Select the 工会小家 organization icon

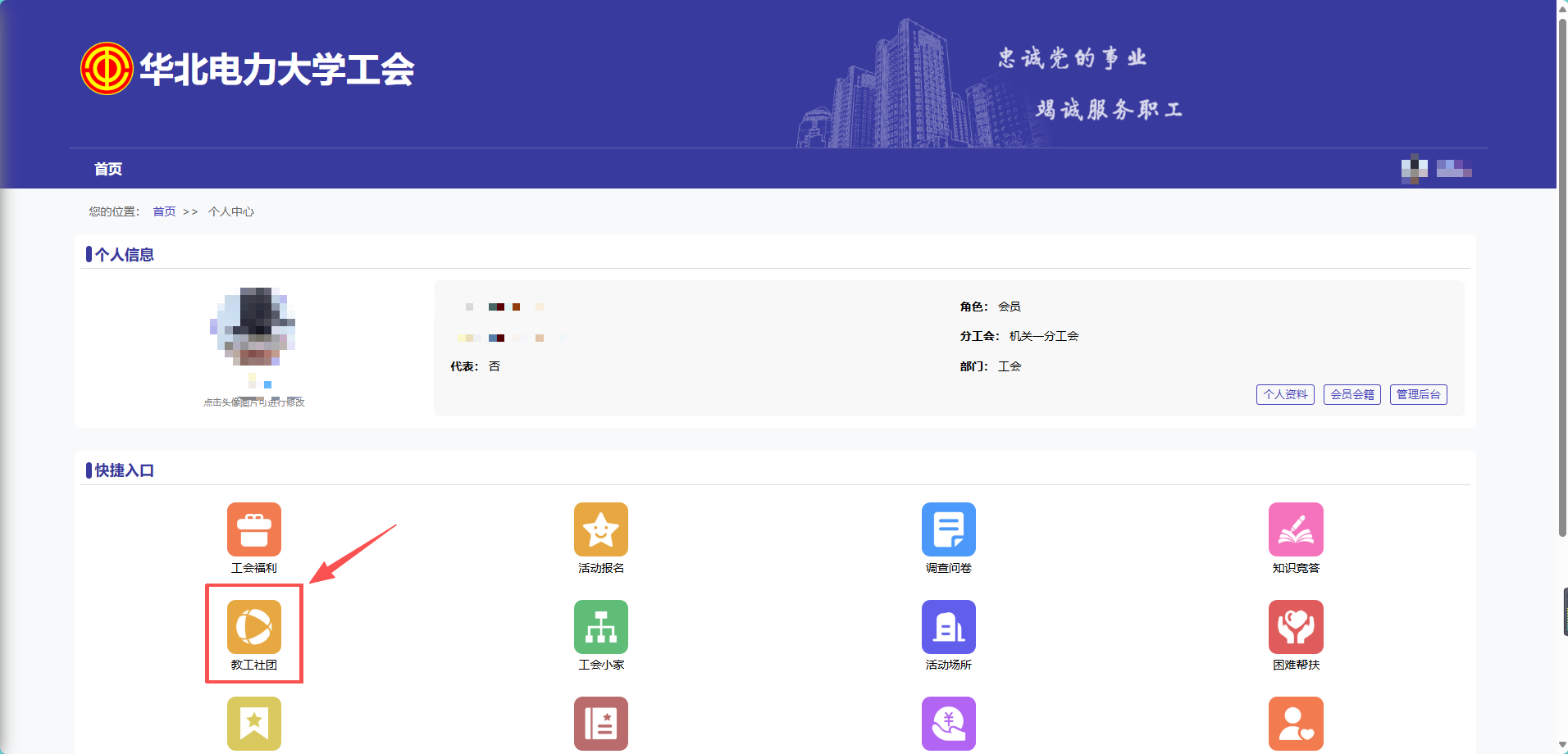coord(601,627)
